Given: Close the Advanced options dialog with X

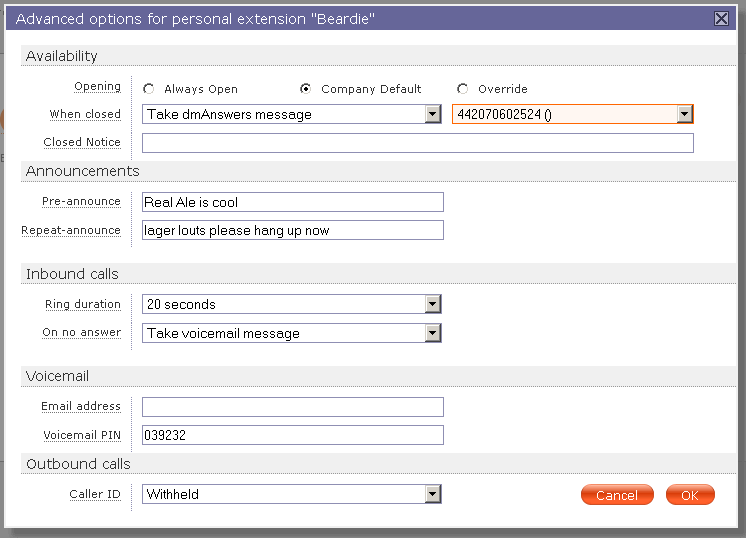Looking at the screenshot, I should pyautogui.click(x=721, y=19).
